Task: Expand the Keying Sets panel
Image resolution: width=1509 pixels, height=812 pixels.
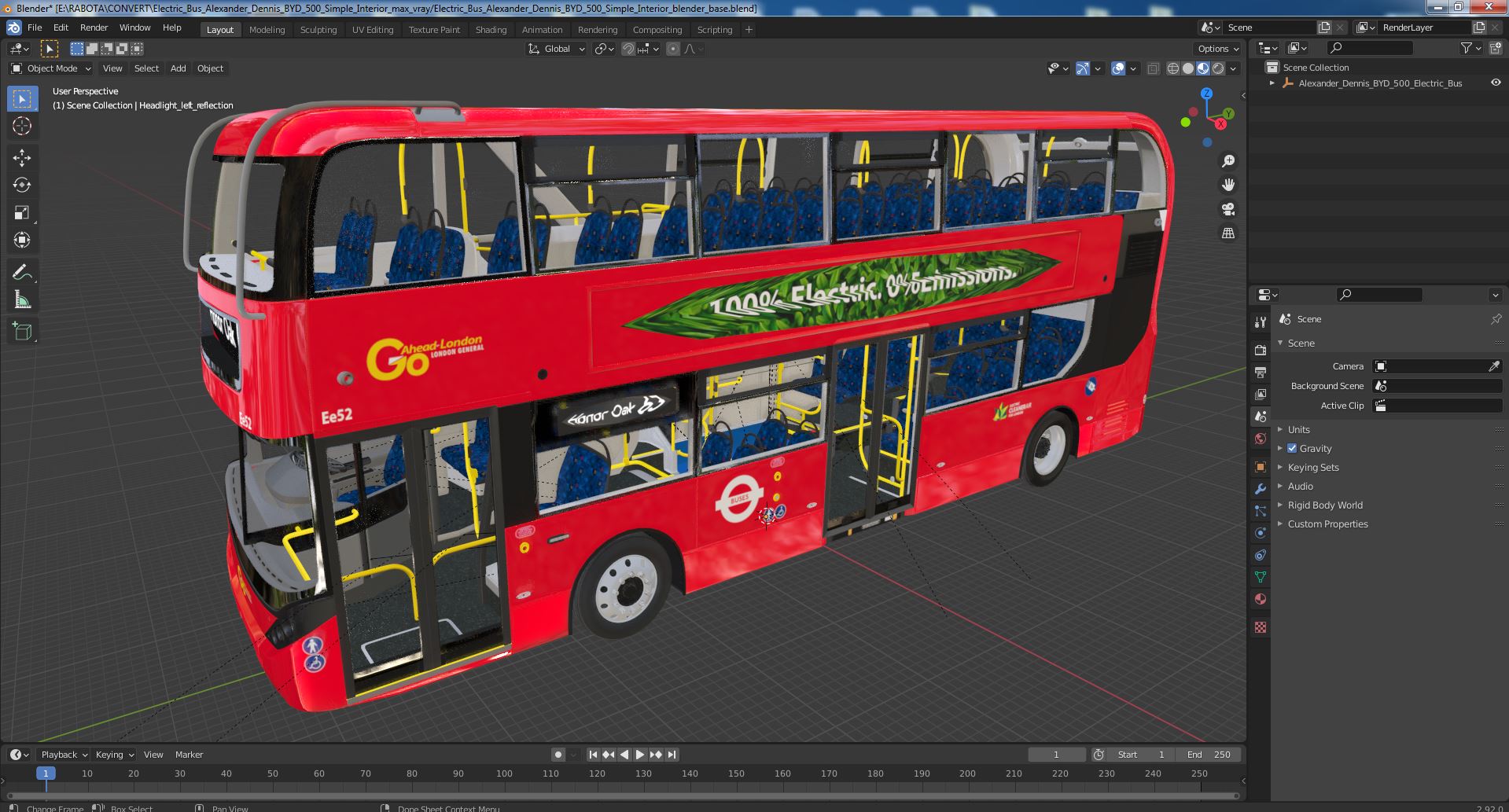Action: point(1312,467)
